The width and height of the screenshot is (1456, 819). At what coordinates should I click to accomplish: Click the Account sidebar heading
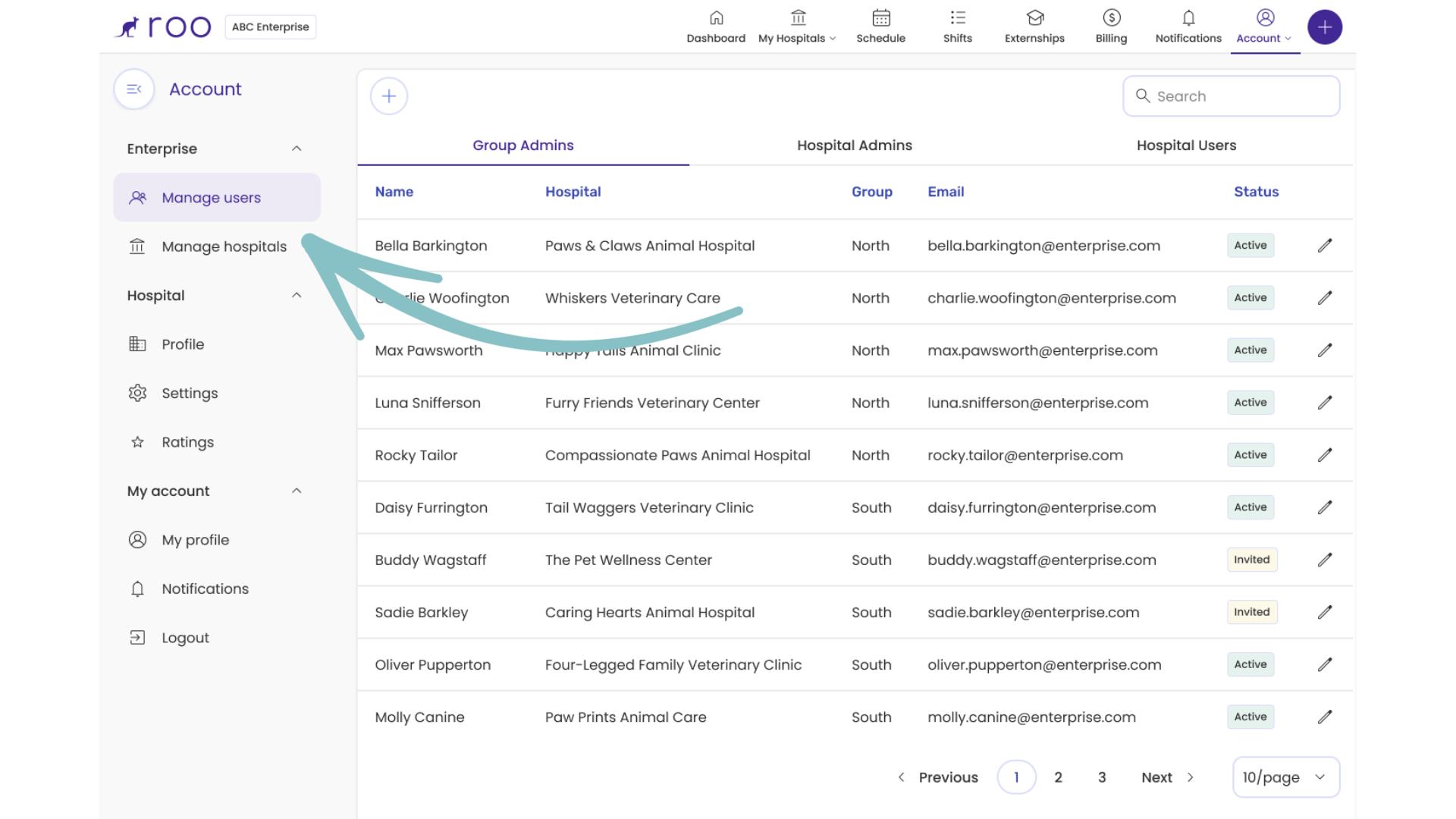(x=206, y=89)
